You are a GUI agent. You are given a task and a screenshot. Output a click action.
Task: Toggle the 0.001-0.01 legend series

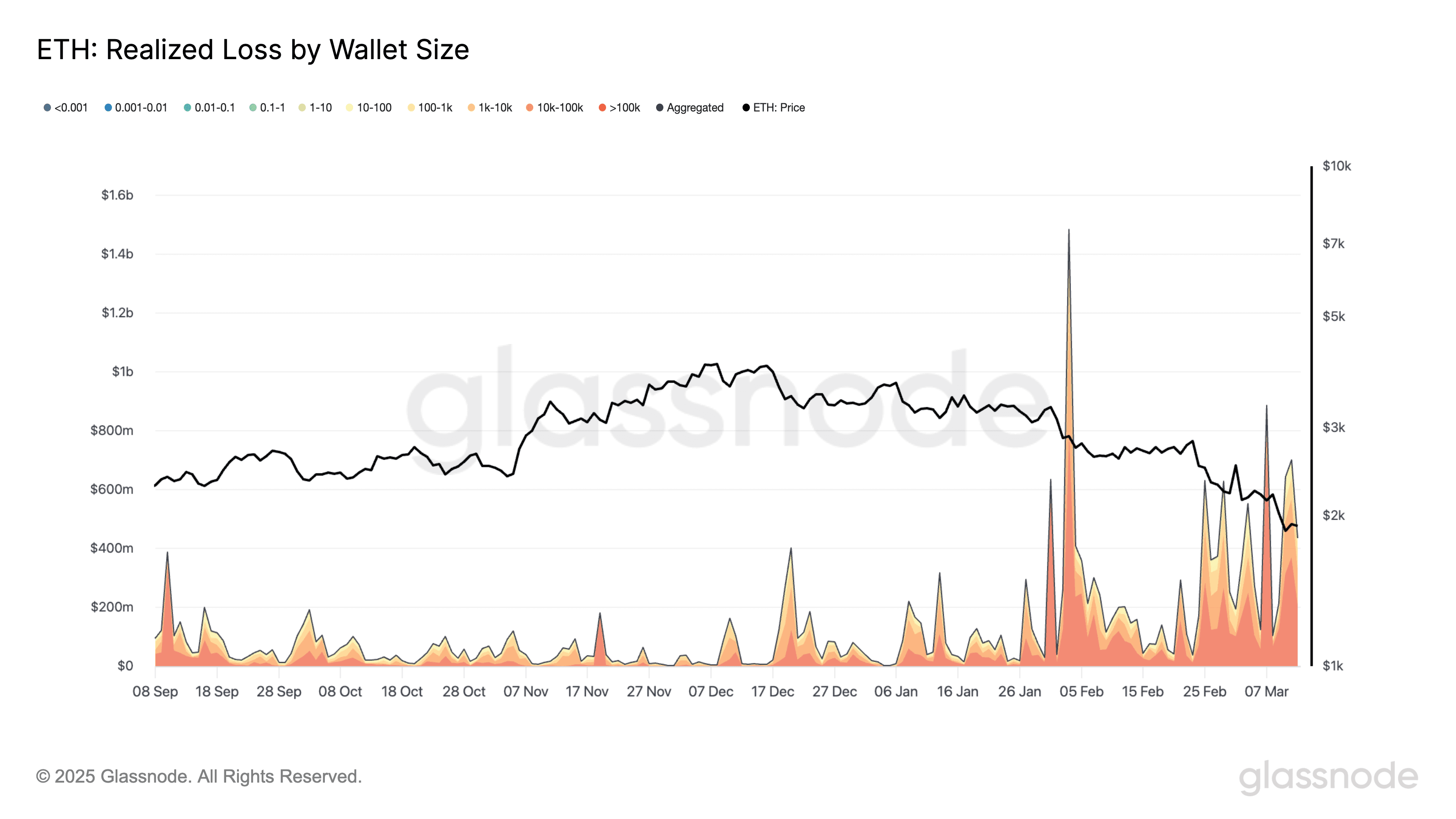136,107
